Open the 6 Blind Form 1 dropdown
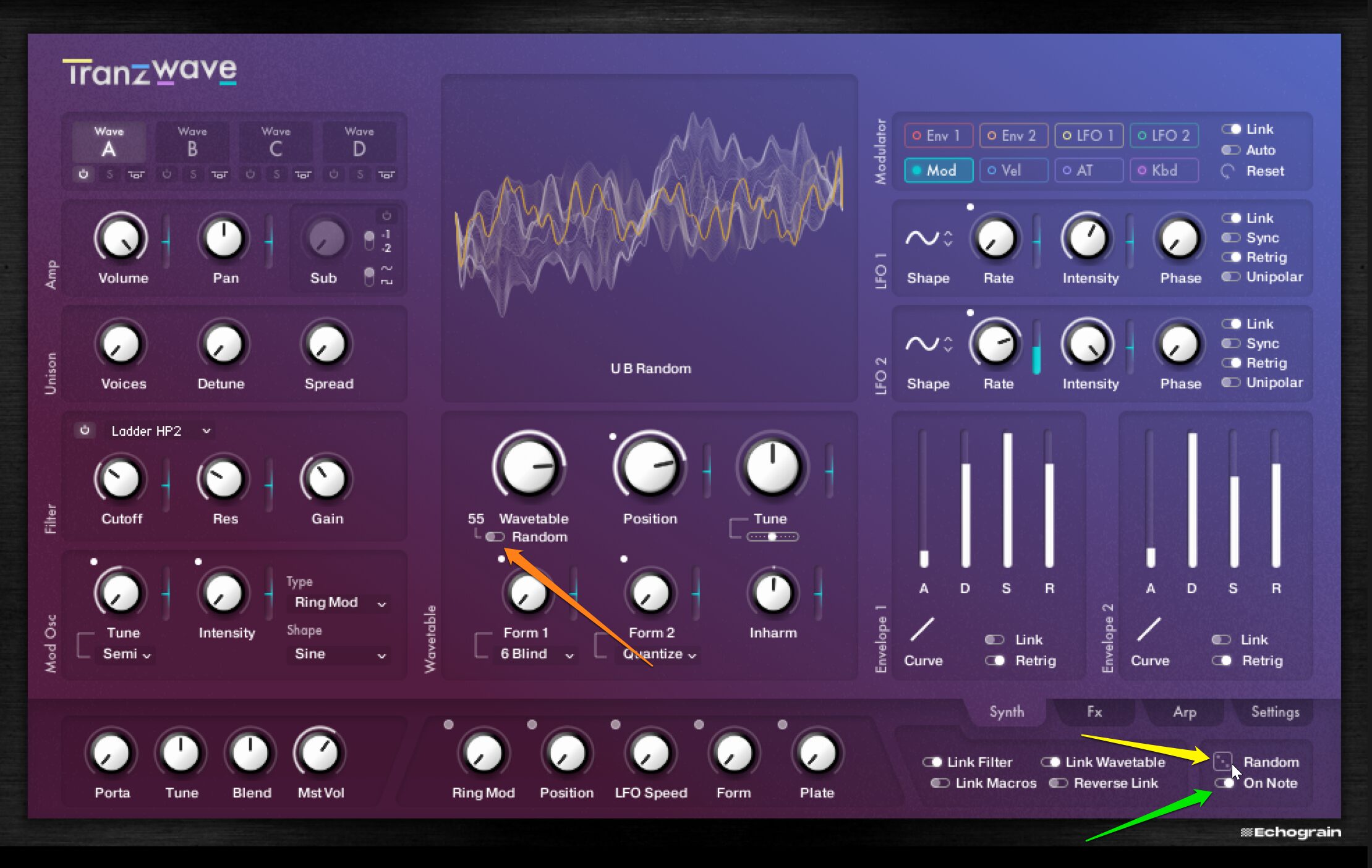The height and width of the screenshot is (868, 1372). click(536, 654)
